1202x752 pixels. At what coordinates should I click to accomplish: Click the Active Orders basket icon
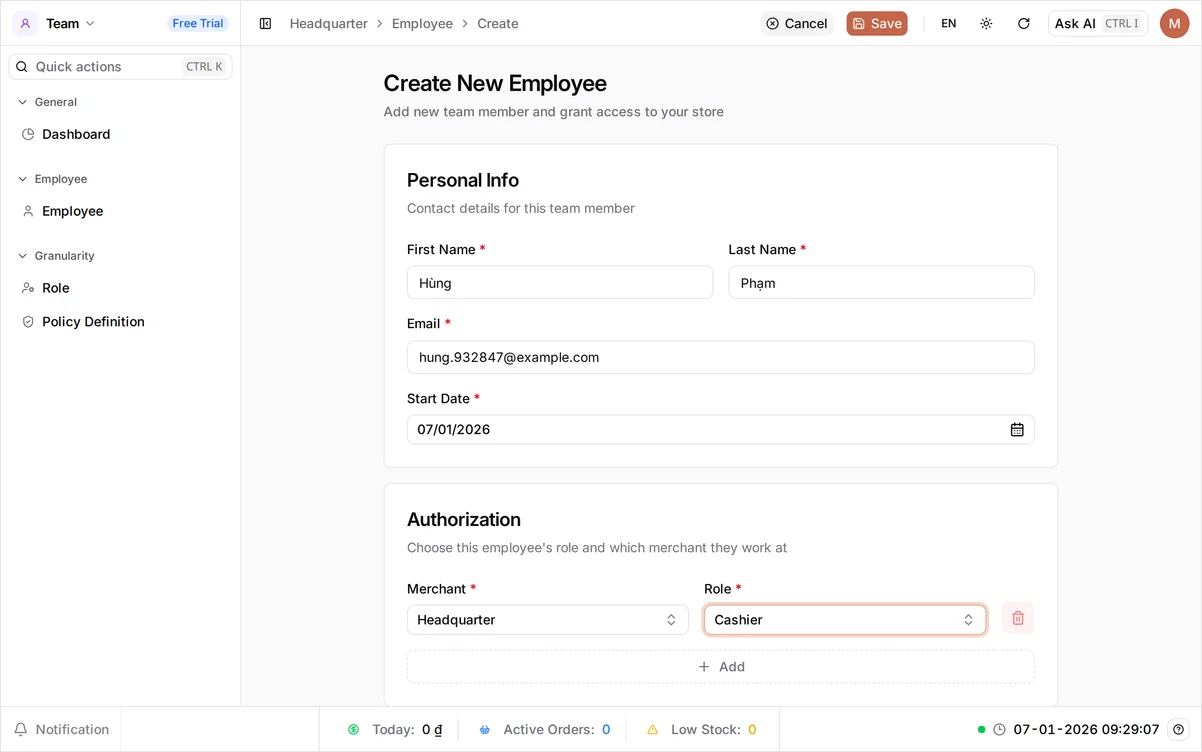pyautogui.click(x=485, y=730)
